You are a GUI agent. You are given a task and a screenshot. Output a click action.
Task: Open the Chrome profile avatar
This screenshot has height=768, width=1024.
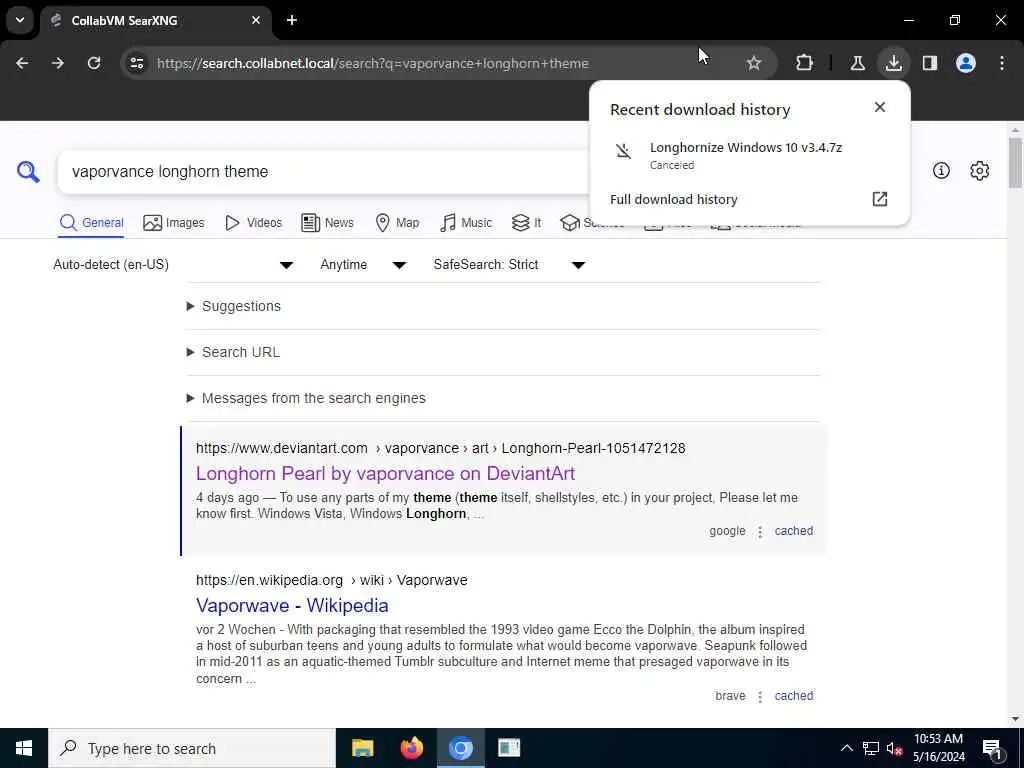[x=965, y=63]
